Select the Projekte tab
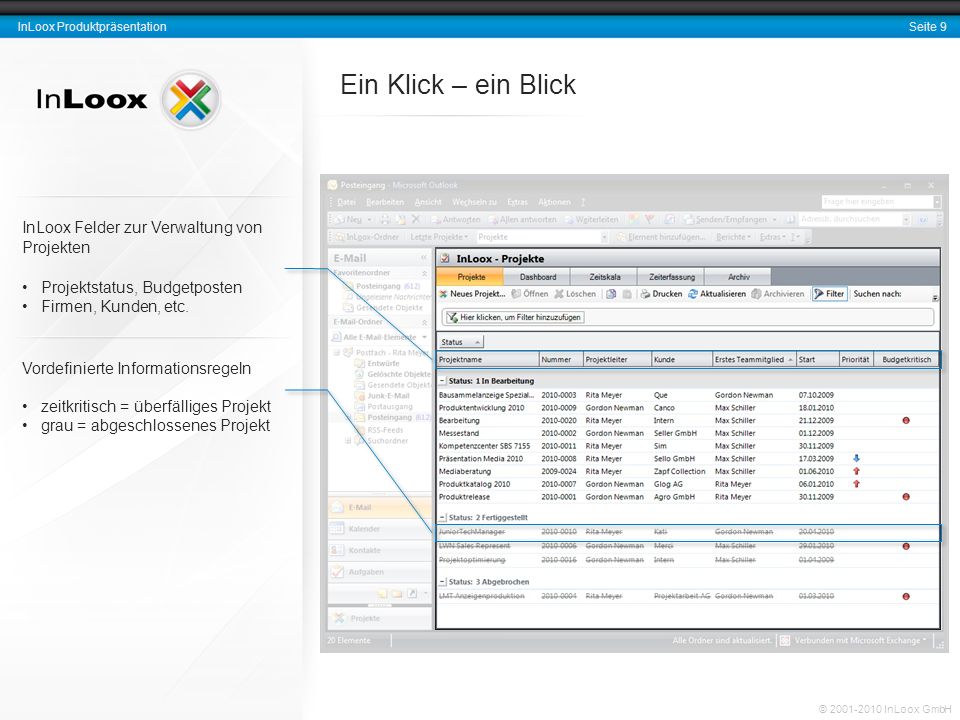Viewport: 960px width, 720px height. tap(471, 277)
